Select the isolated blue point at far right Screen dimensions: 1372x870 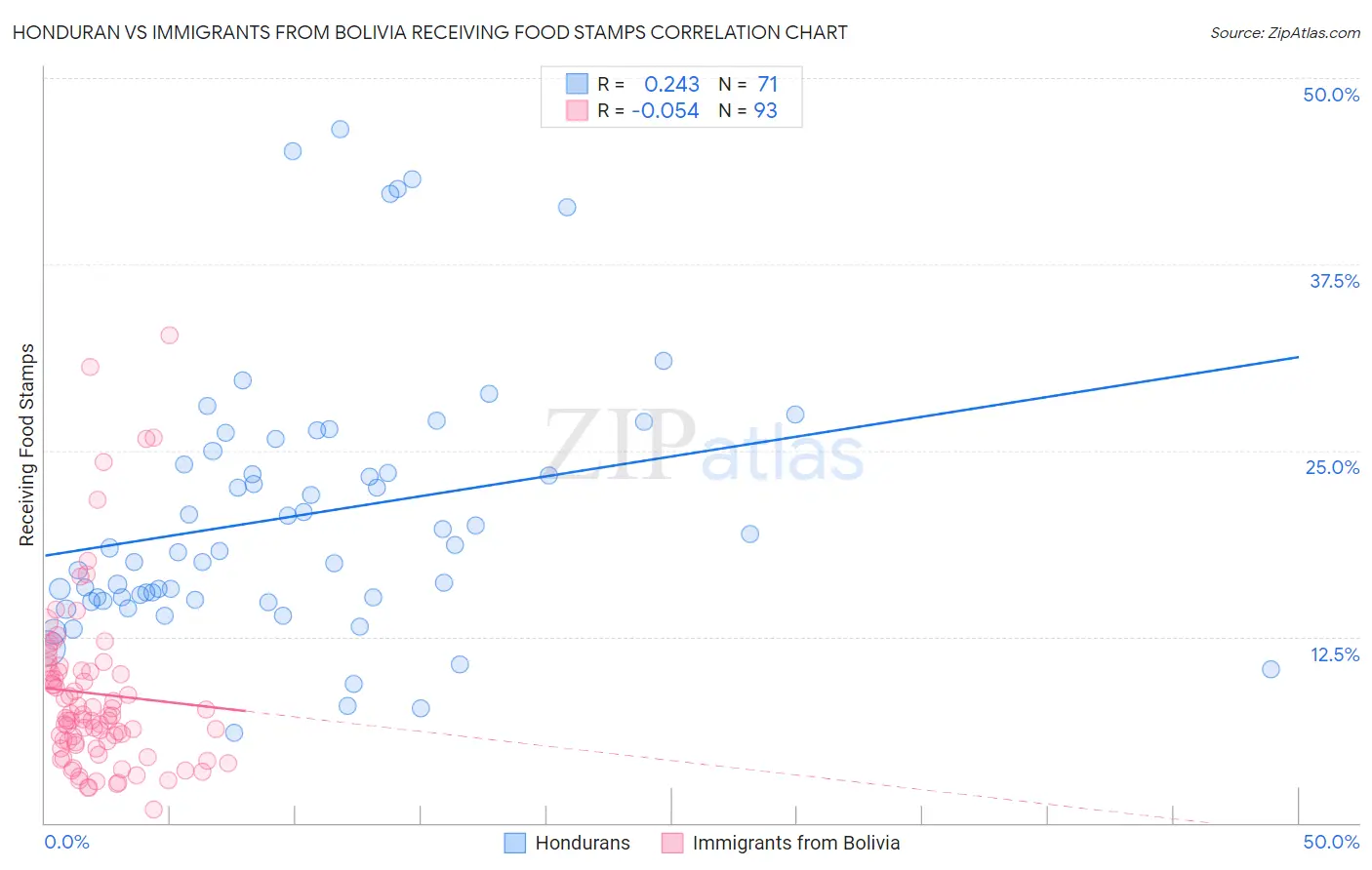pyautogui.click(x=1271, y=669)
